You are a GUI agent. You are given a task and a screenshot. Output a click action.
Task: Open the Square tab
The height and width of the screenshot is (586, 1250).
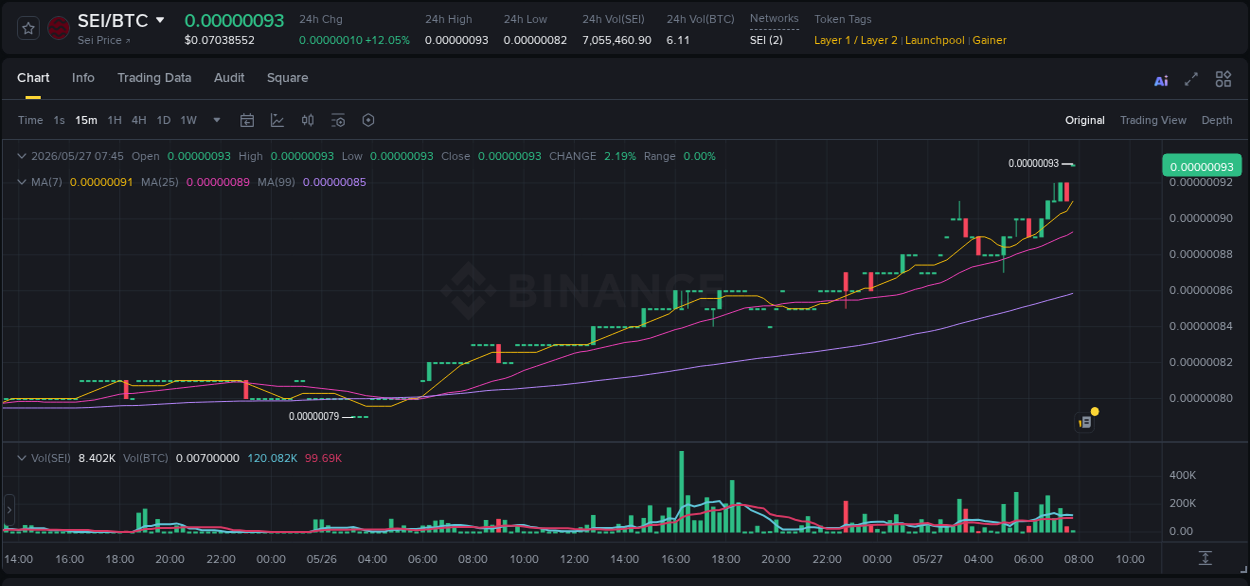click(x=287, y=78)
